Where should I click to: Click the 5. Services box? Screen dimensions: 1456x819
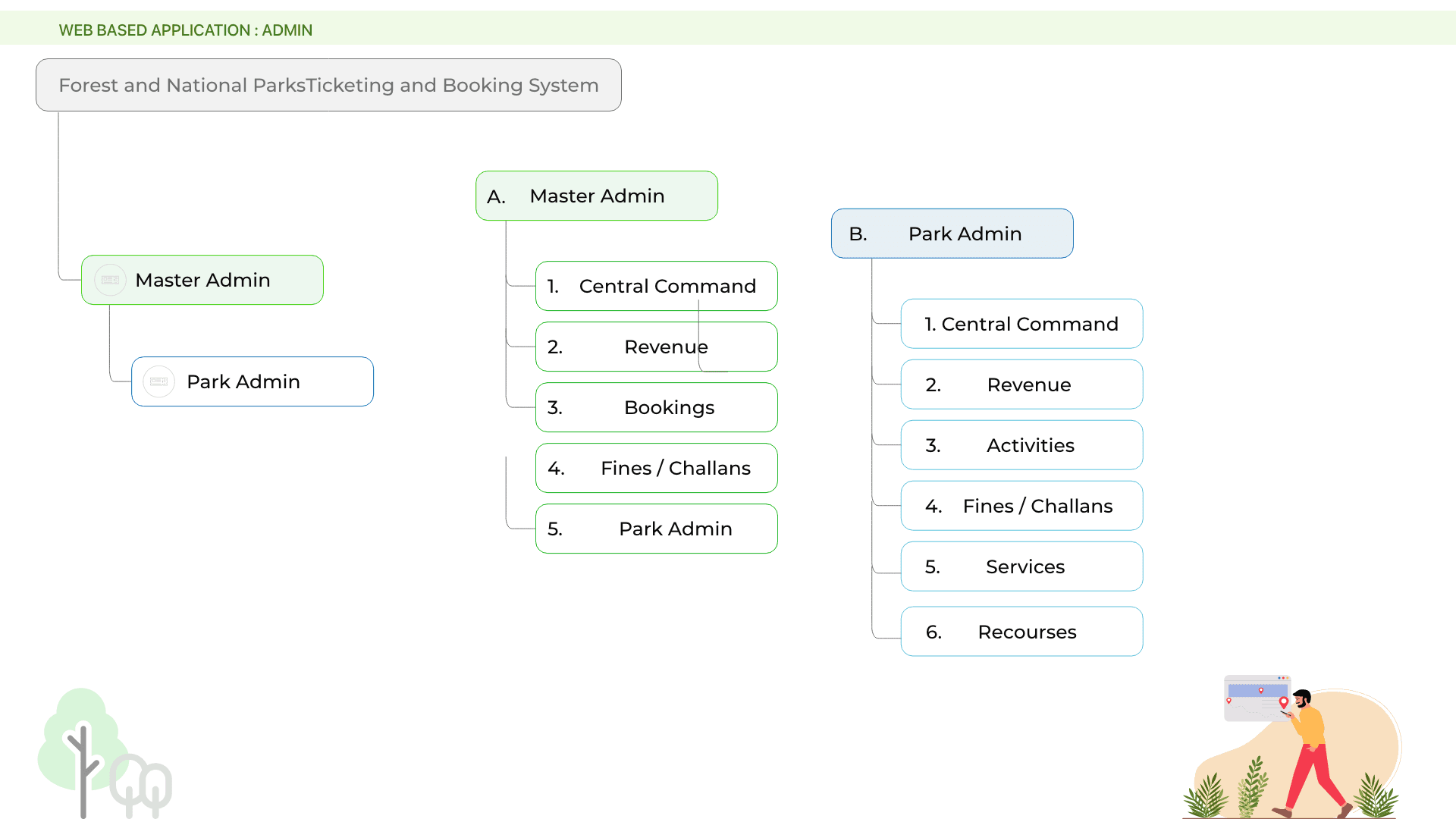(x=1021, y=566)
